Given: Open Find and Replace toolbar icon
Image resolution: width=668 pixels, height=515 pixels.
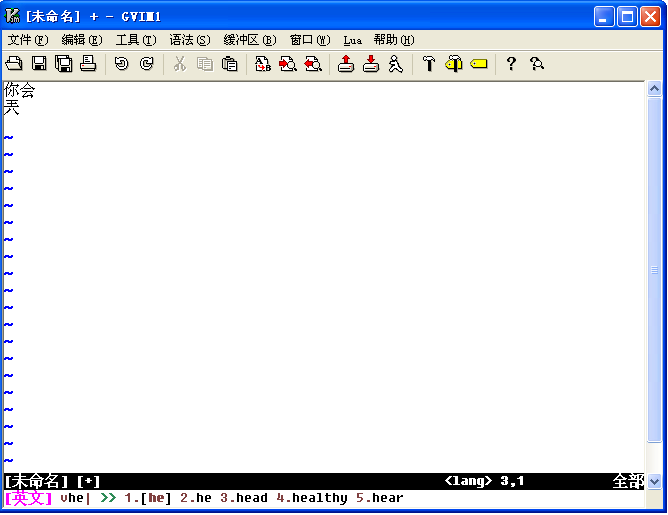Looking at the screenshot, I should (262, 64).
